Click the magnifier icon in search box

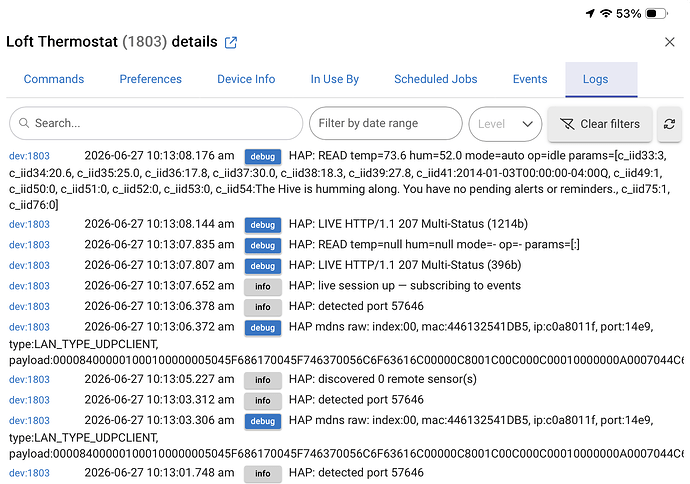[24, 123]
